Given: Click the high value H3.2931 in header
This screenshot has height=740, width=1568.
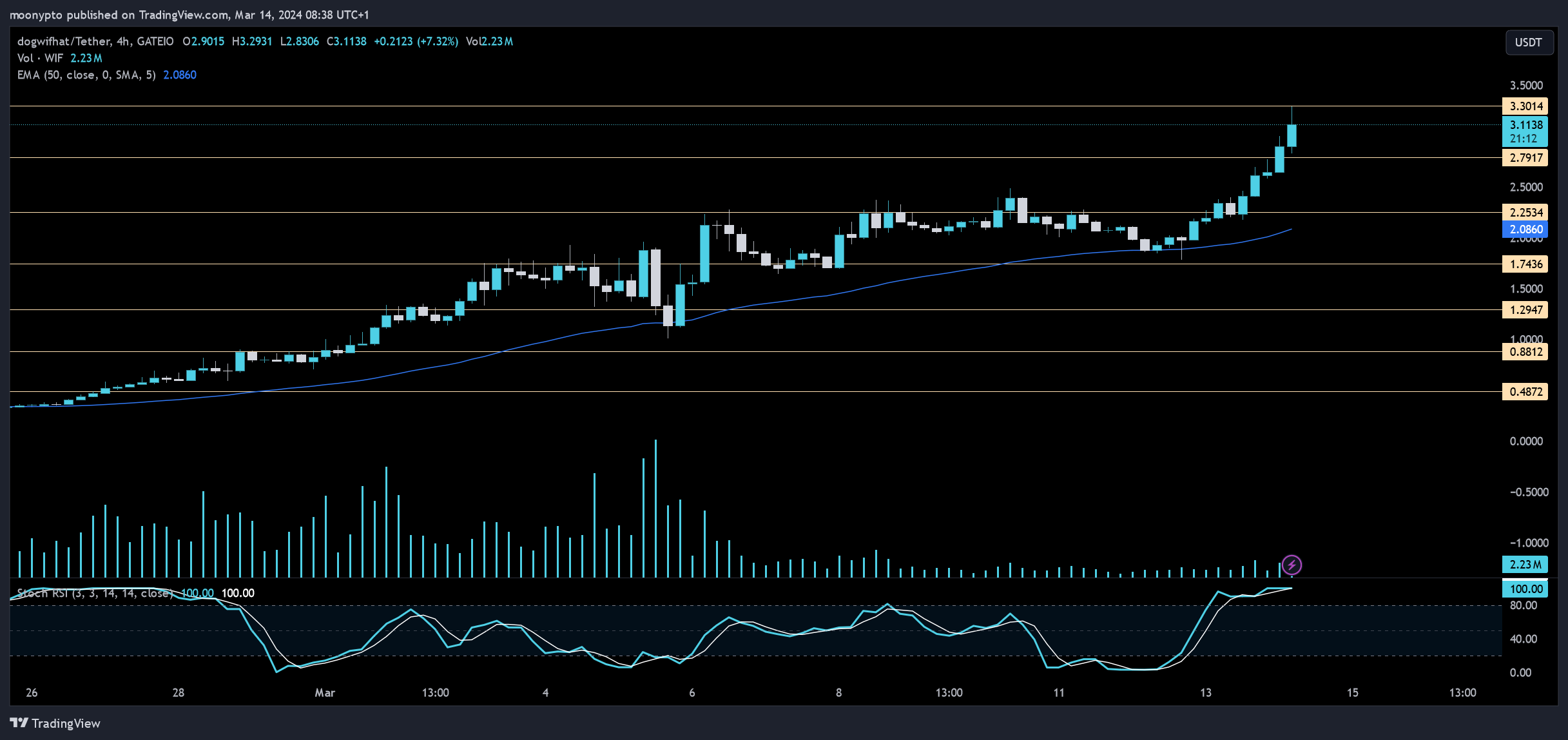Looking at the screenshot, I should point(252,41).
